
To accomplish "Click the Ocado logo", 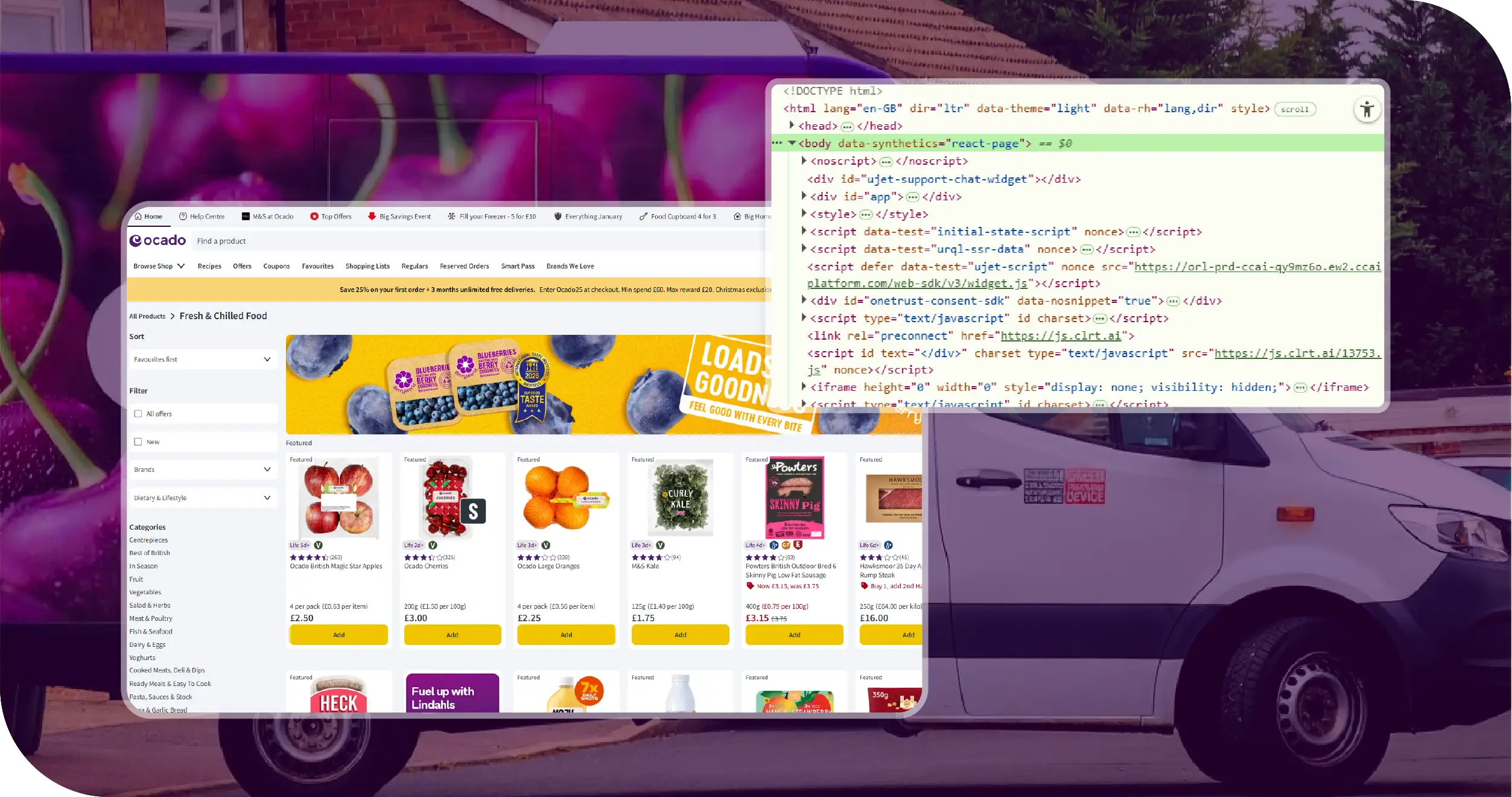I will coord(157,240).
